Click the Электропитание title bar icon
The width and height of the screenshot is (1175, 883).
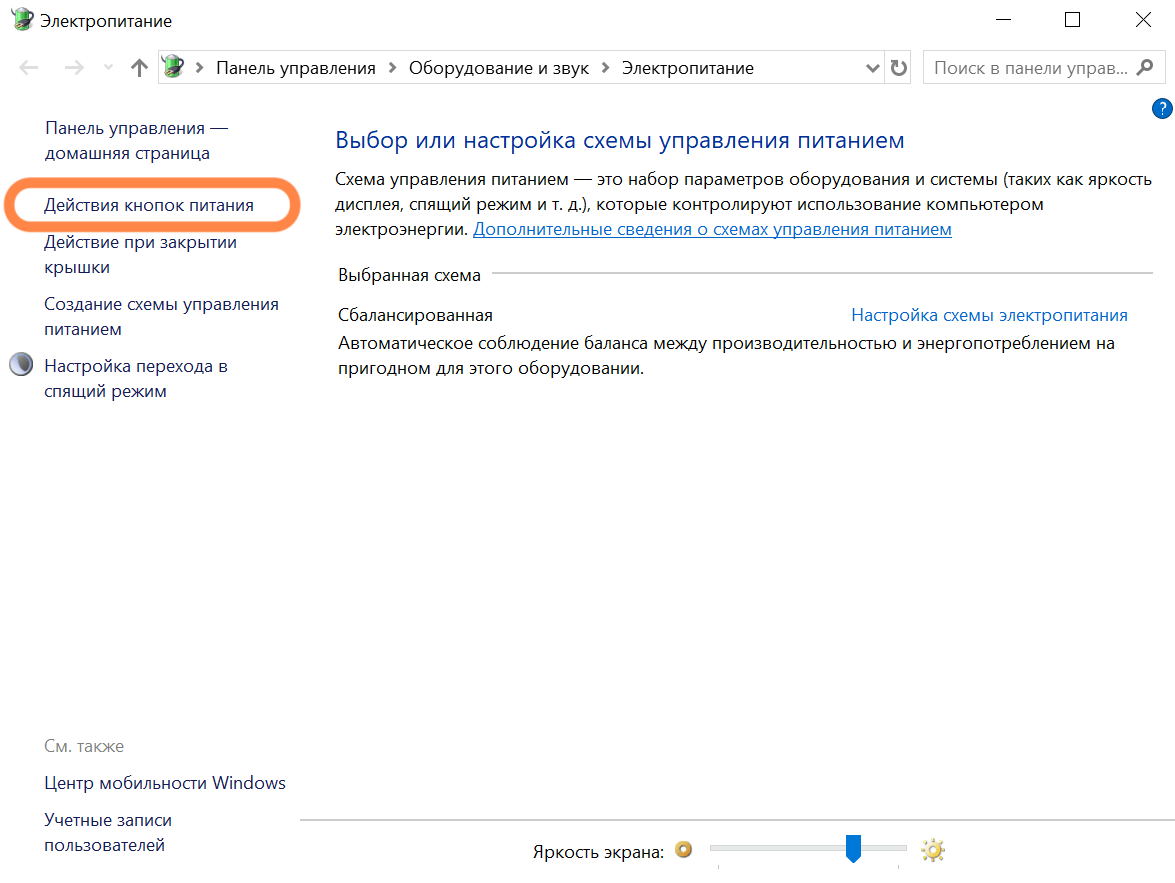coord(22,19)
